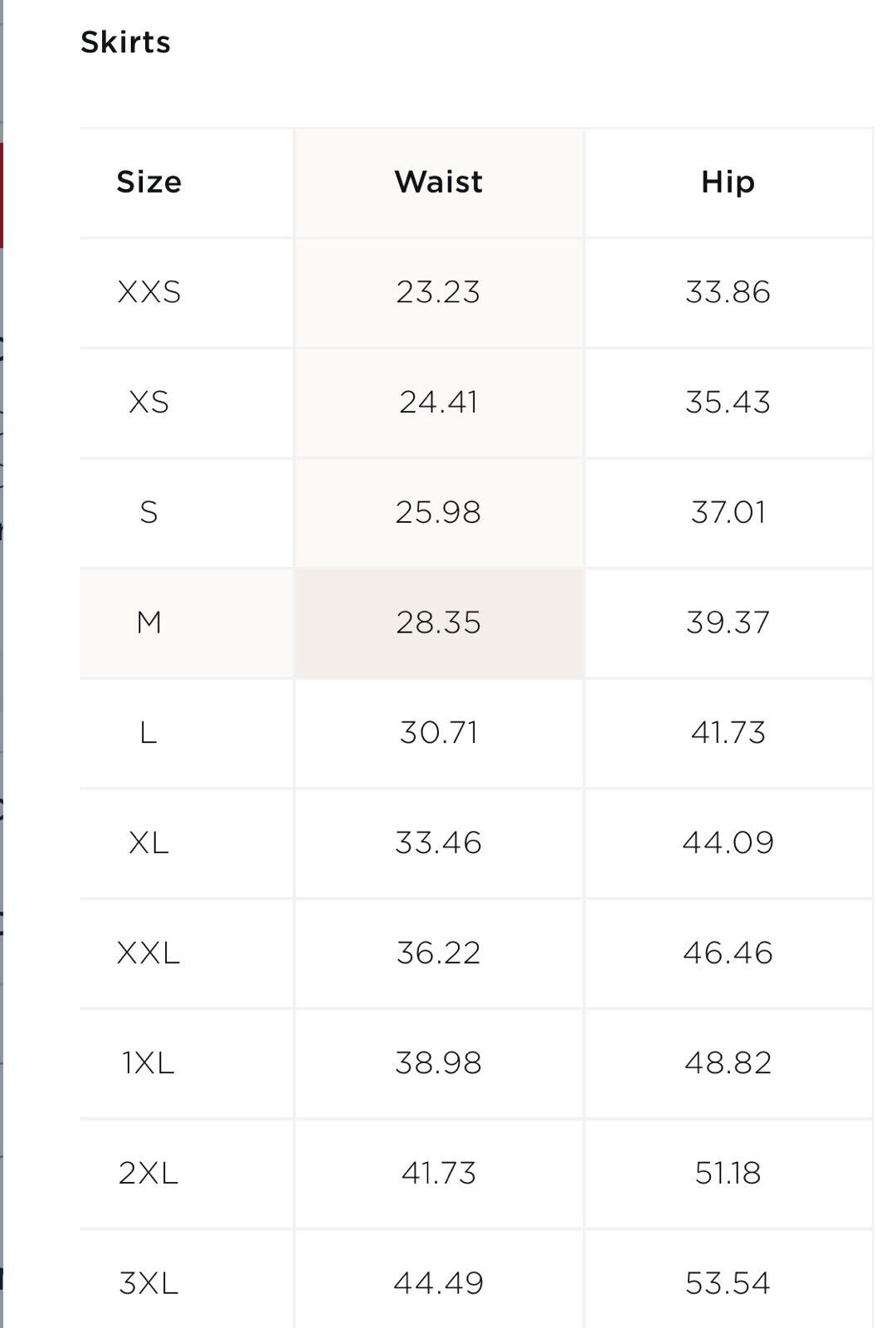Select the M size row

476,622
